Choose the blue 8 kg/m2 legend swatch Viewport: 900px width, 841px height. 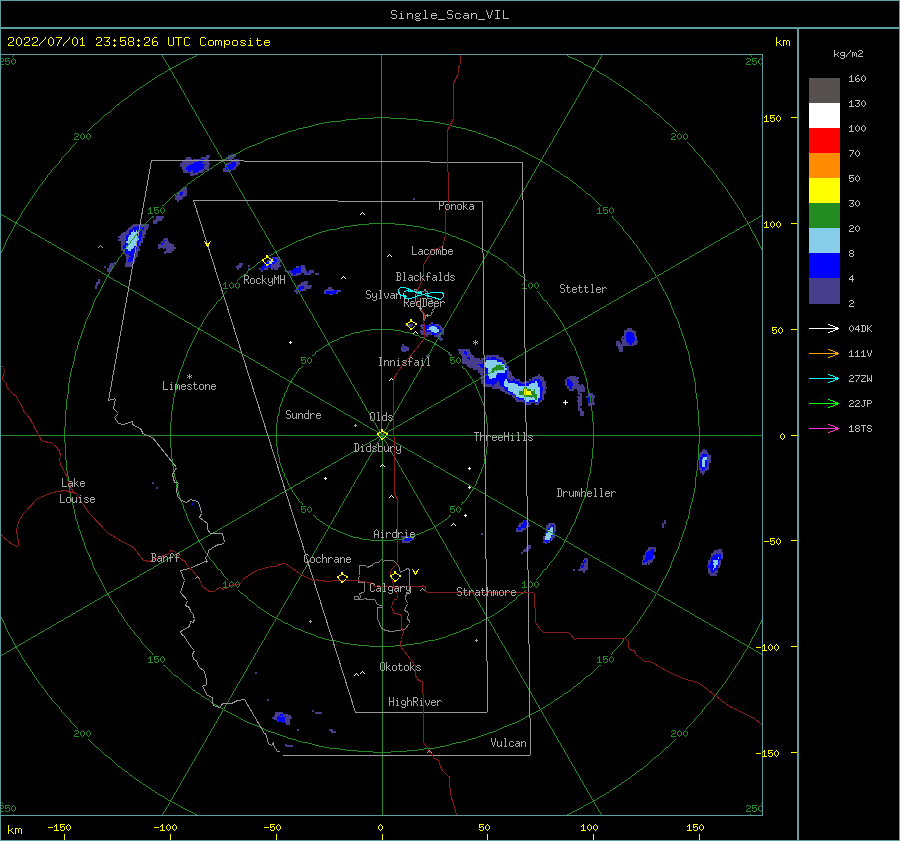[x=824, y=265]
